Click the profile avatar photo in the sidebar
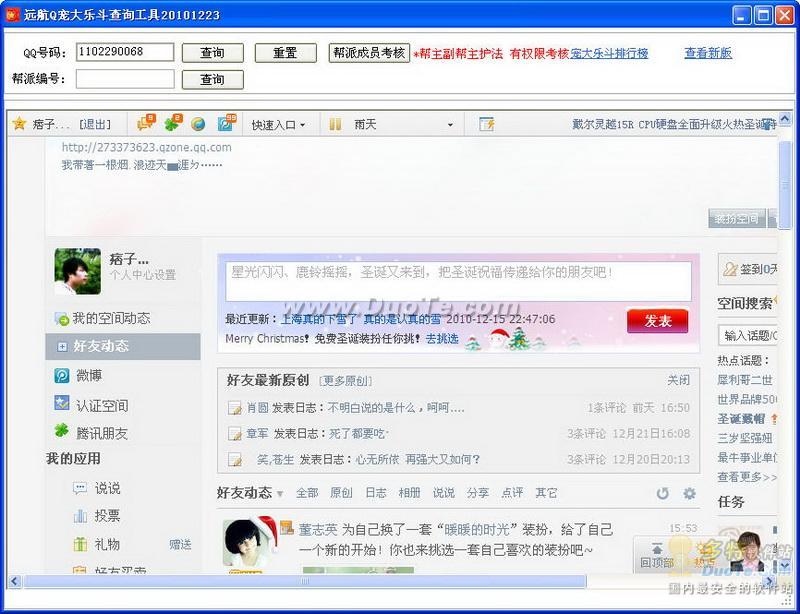The image size is (800, 614). coord(78,272)
